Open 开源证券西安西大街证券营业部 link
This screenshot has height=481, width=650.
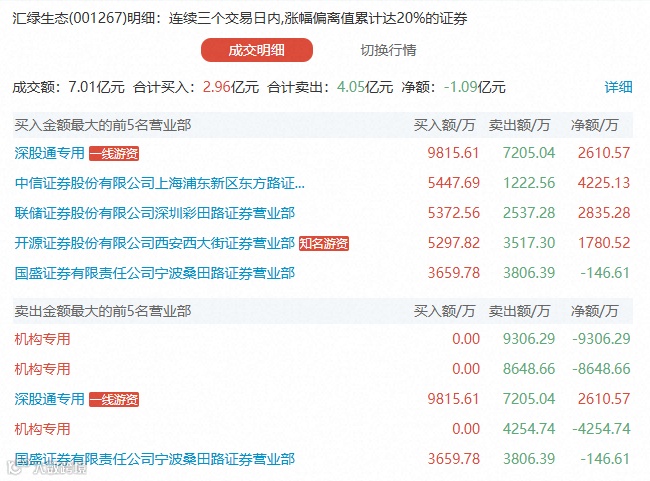(x=155, y=243)
